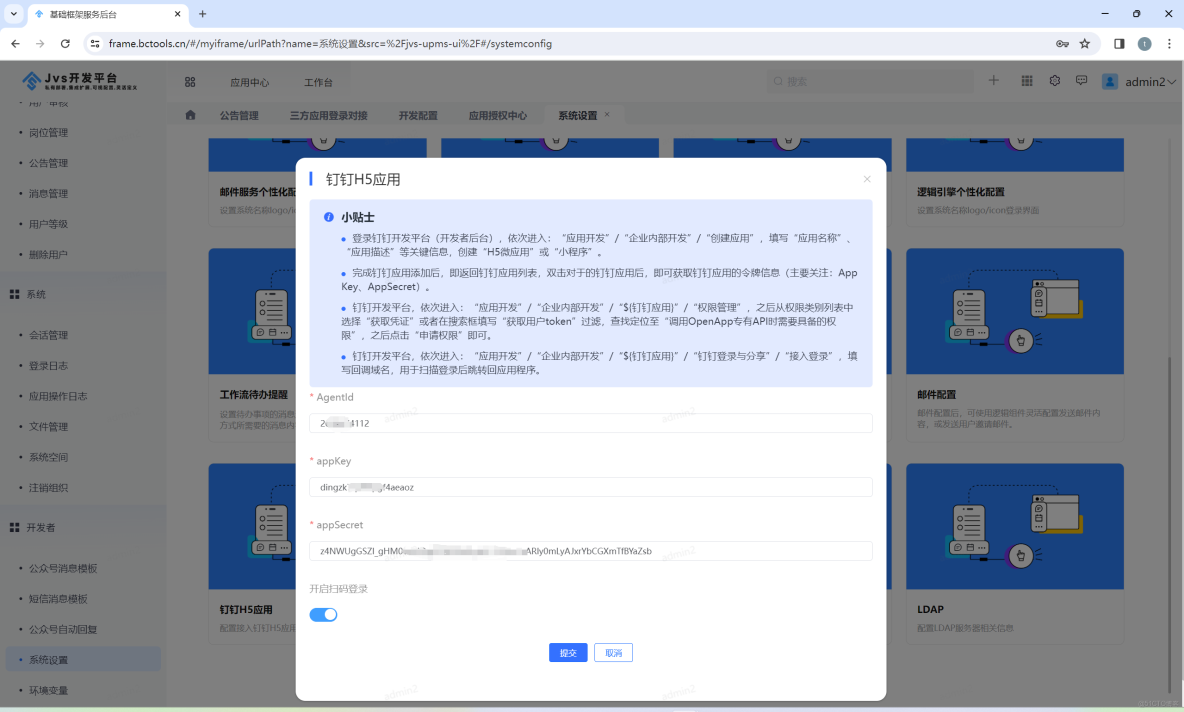Image resolution: width=1184 pixels, height=712 pixels.
Task: Open the search magnifier in the top bar
Action: pyautogui.click(x=777, y=81)
